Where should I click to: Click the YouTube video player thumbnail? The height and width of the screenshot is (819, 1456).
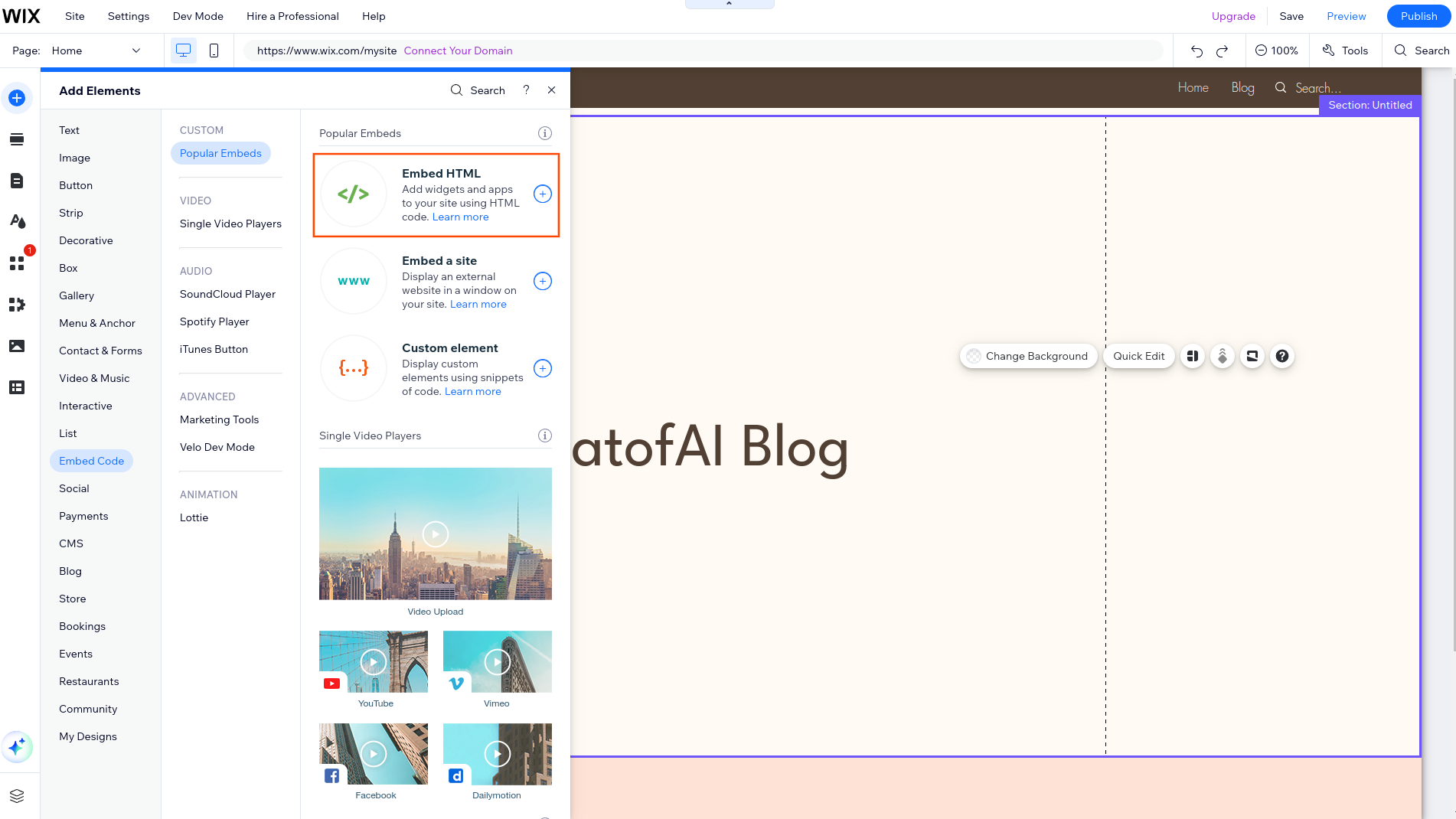click(x=374, y=661)
